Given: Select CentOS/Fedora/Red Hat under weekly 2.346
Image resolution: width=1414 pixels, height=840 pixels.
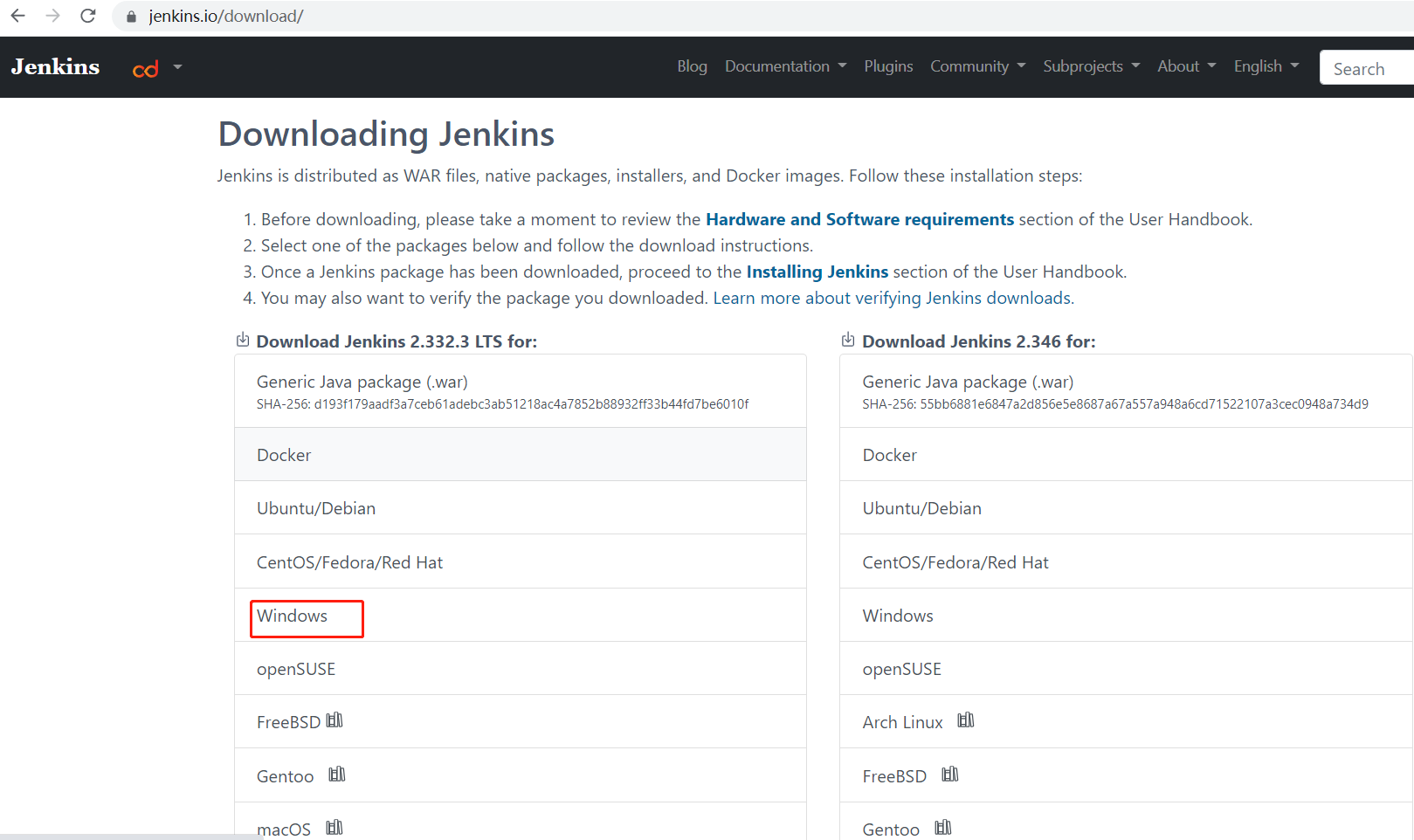Looking at the screenshot, I should tap(1127, 562).
